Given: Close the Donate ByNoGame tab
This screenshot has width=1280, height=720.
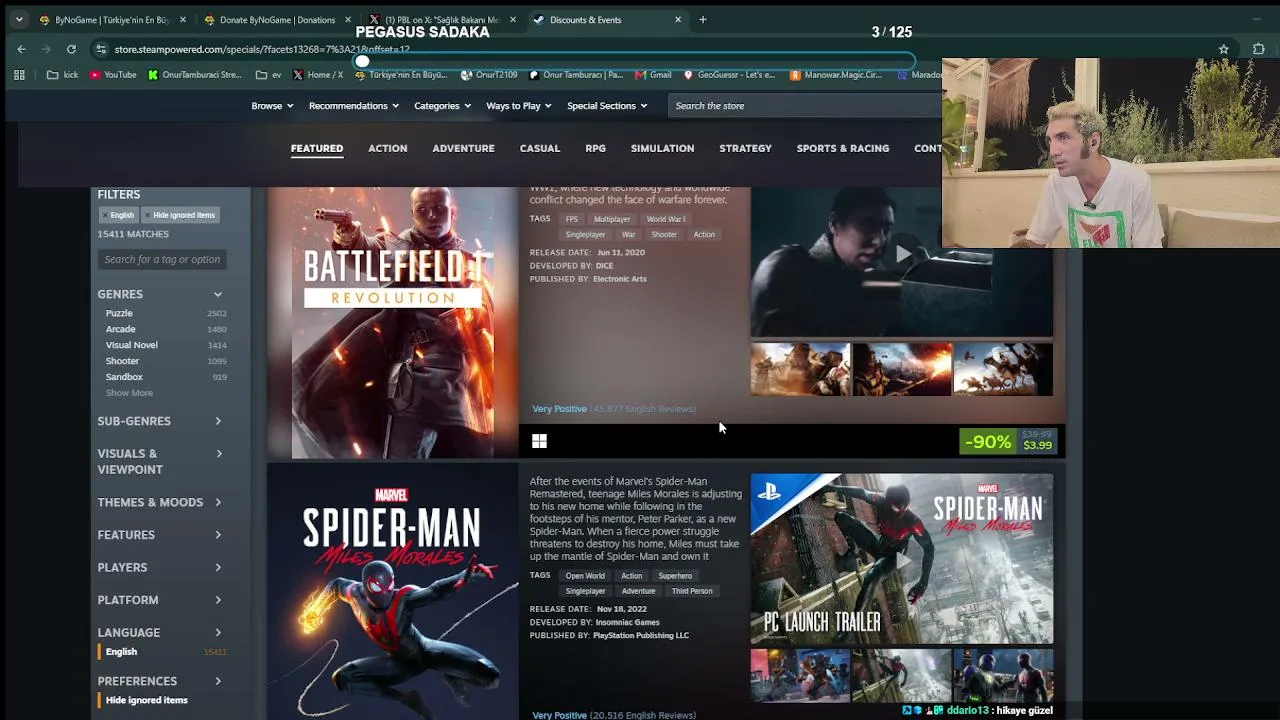Looking at the screenshot, I should 348,20.
